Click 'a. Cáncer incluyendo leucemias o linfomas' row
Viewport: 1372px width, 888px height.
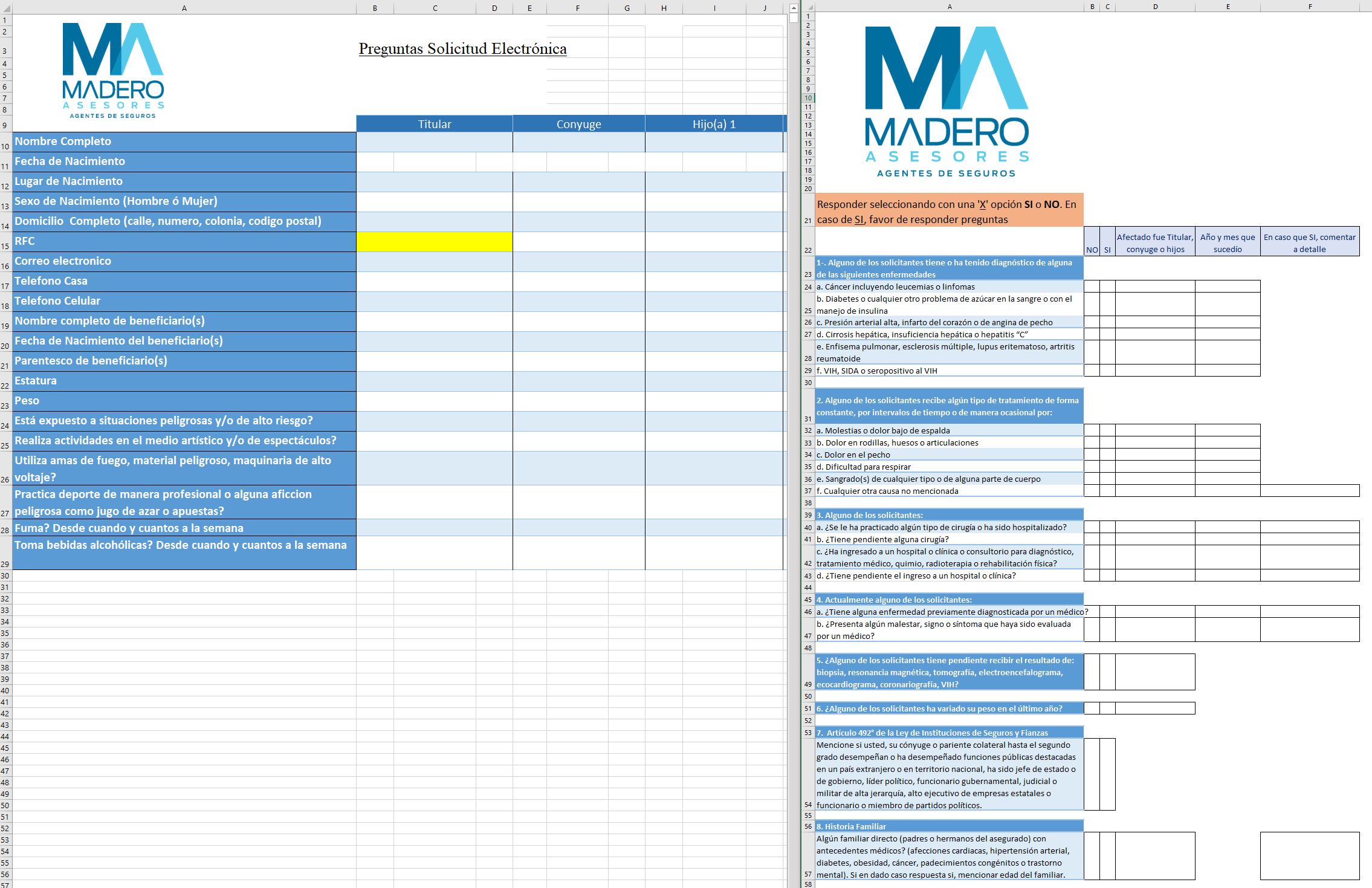(x=949, y=287)
